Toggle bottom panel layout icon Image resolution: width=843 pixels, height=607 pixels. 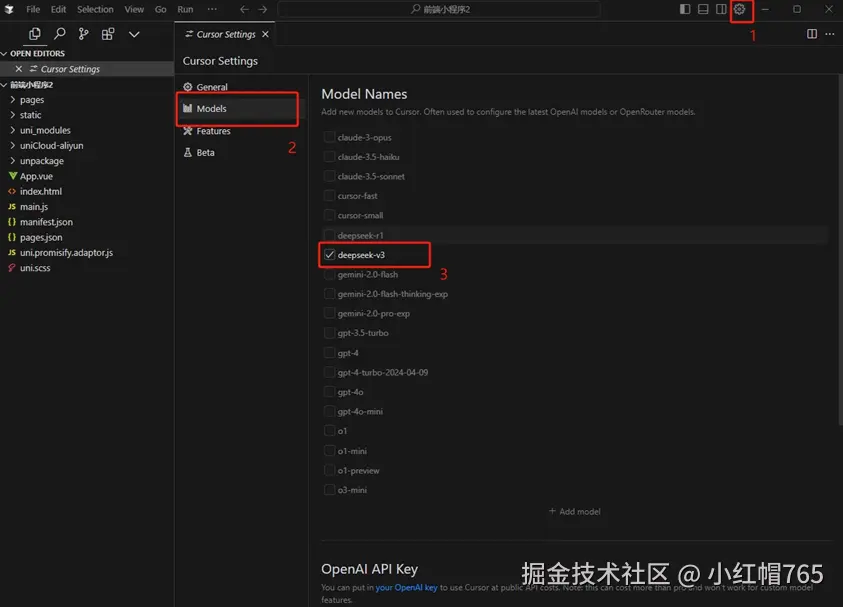[703, 9]
